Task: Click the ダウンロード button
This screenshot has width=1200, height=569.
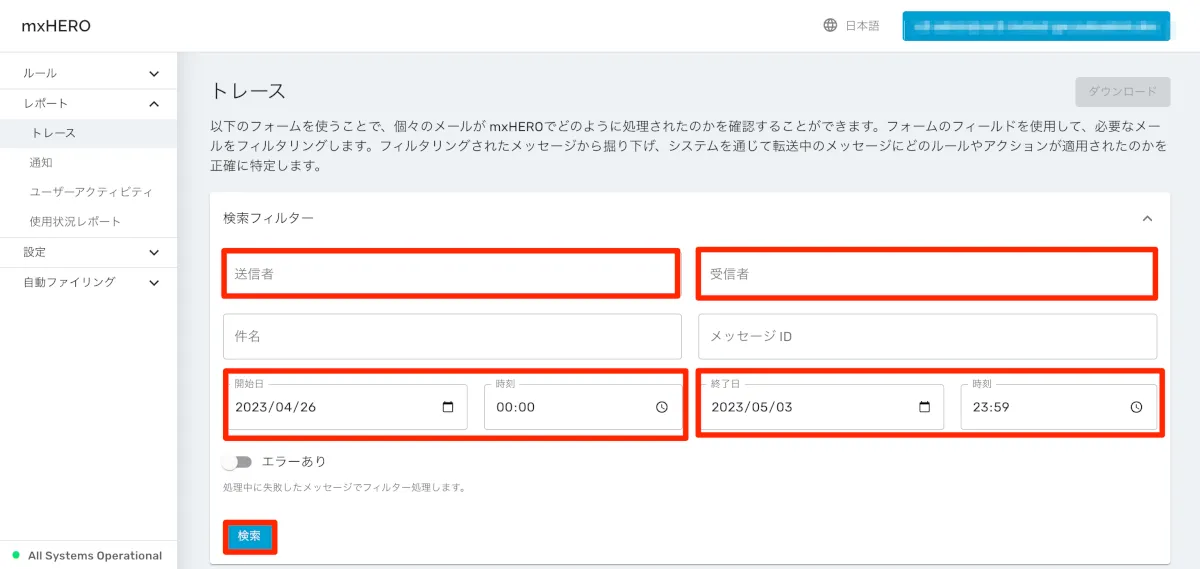Action: point(1122,91)
